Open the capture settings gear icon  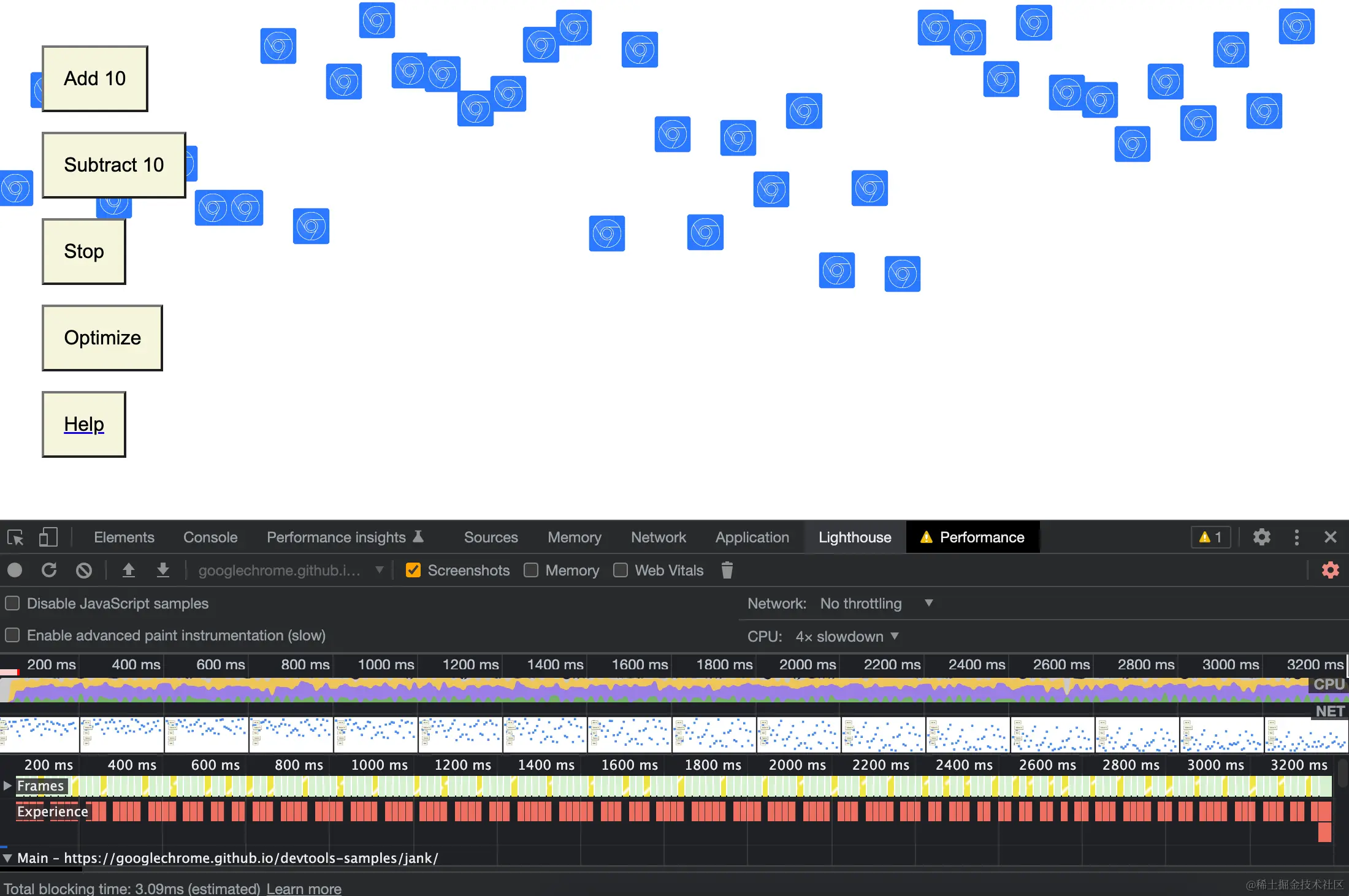click(1329, 570)
